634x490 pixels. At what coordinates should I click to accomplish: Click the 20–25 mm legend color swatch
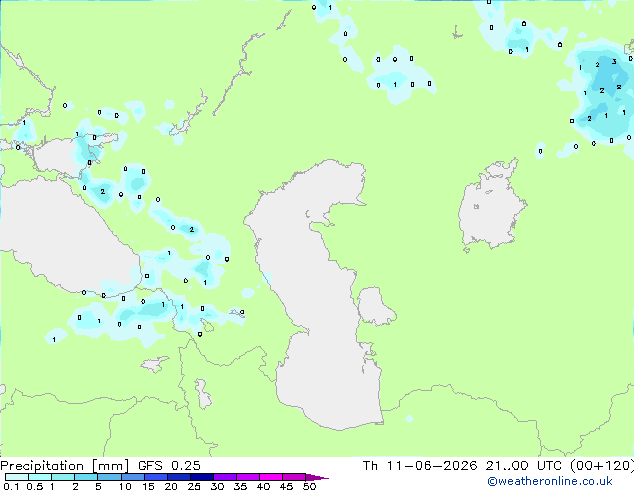pos(179,477)
